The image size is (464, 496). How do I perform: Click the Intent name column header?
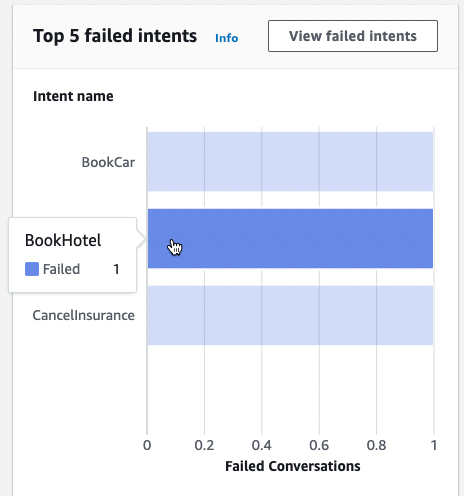(x=73, y=96)
